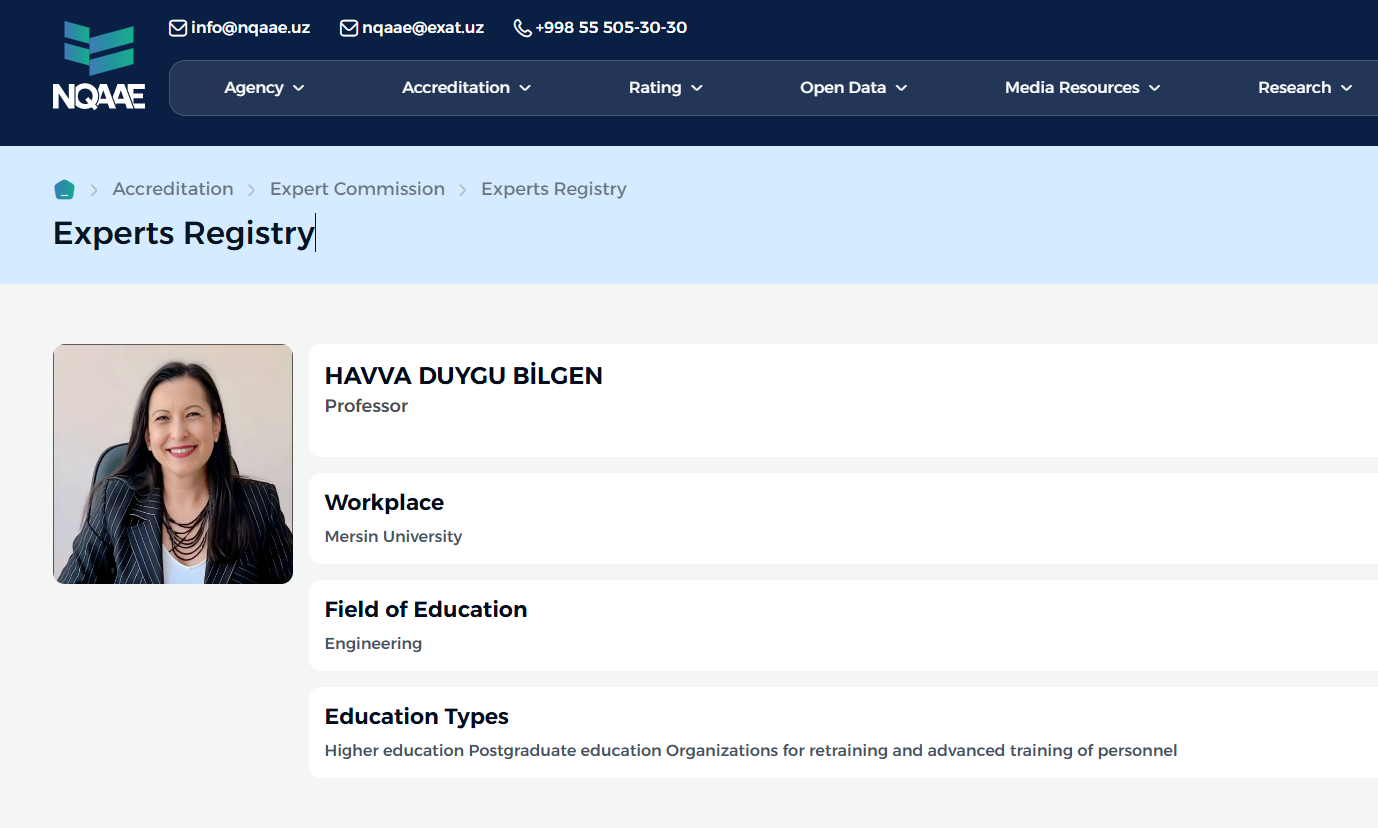Click the Education Types heading
The height and width of the screenshot is (828, 1378).
pos(417,716)
